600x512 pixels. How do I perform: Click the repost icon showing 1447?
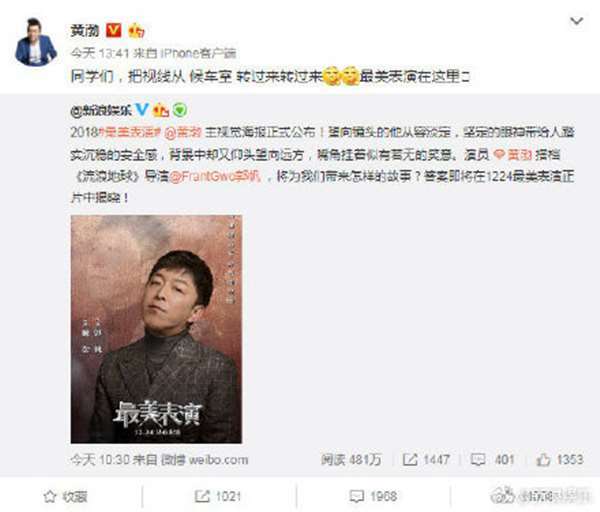[x=410, y=460]
